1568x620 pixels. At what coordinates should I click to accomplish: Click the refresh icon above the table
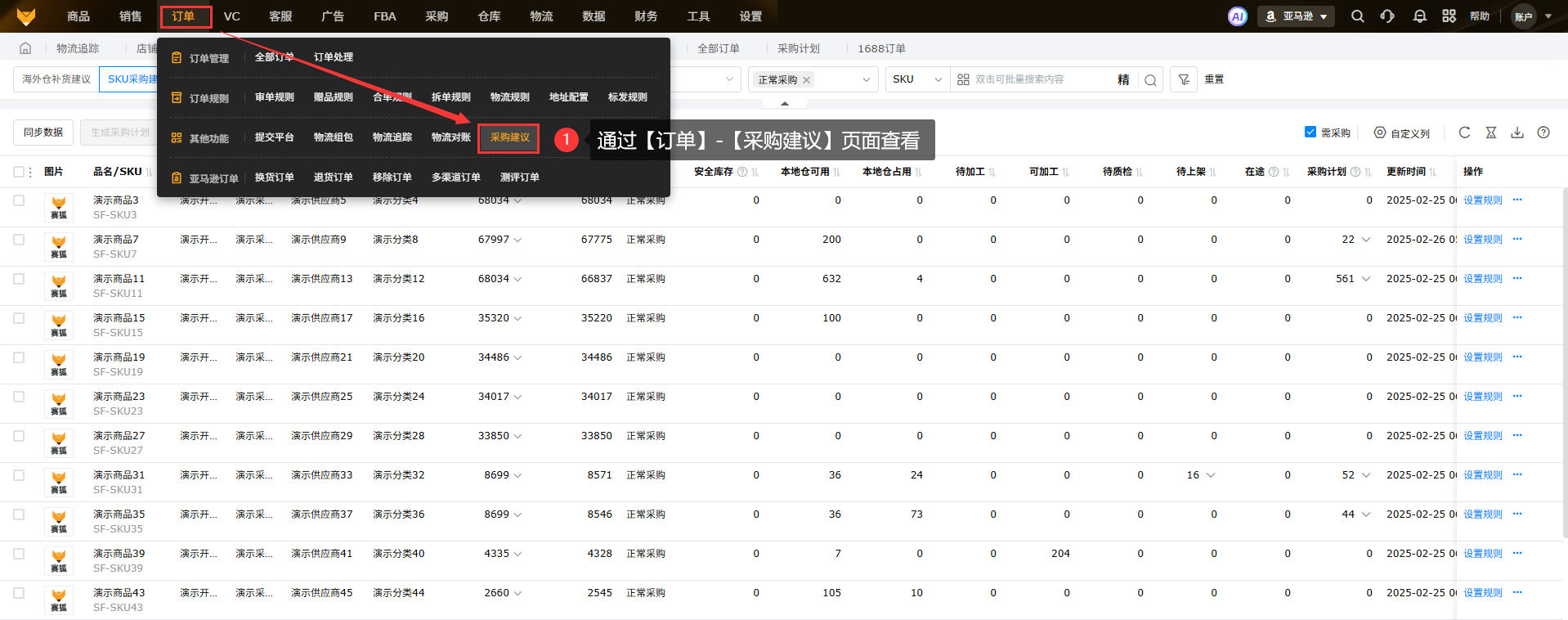[x=1464, y=133]
